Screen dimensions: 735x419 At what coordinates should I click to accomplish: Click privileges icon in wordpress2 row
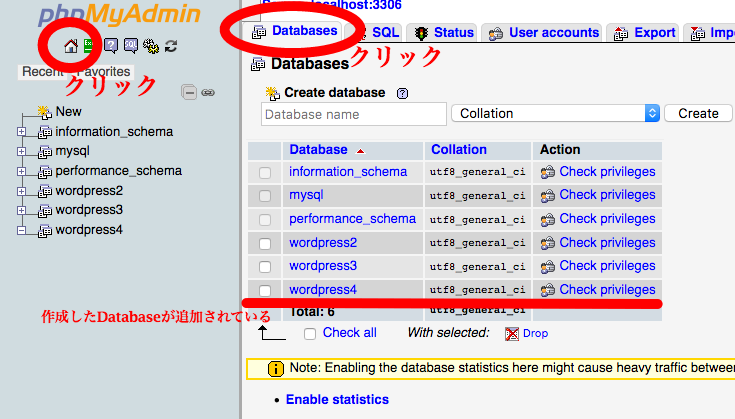[548, 243]
